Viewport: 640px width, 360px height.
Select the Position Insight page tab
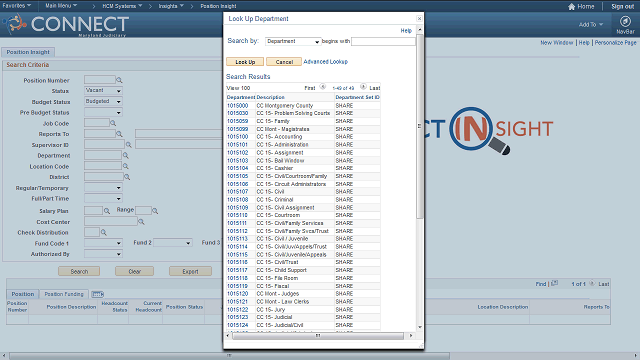[28, 52]
